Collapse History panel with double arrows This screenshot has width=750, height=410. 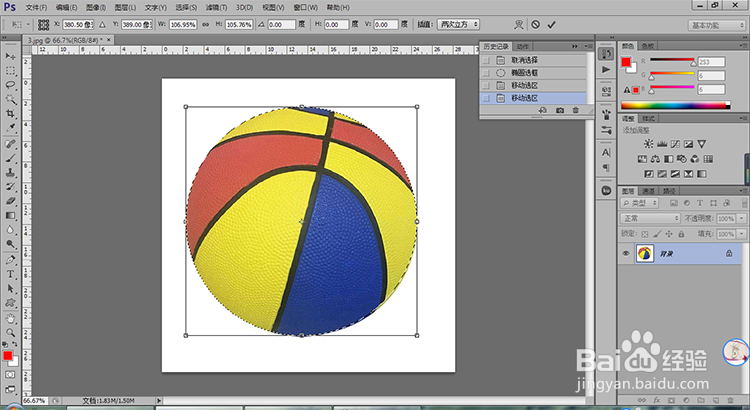574,46
